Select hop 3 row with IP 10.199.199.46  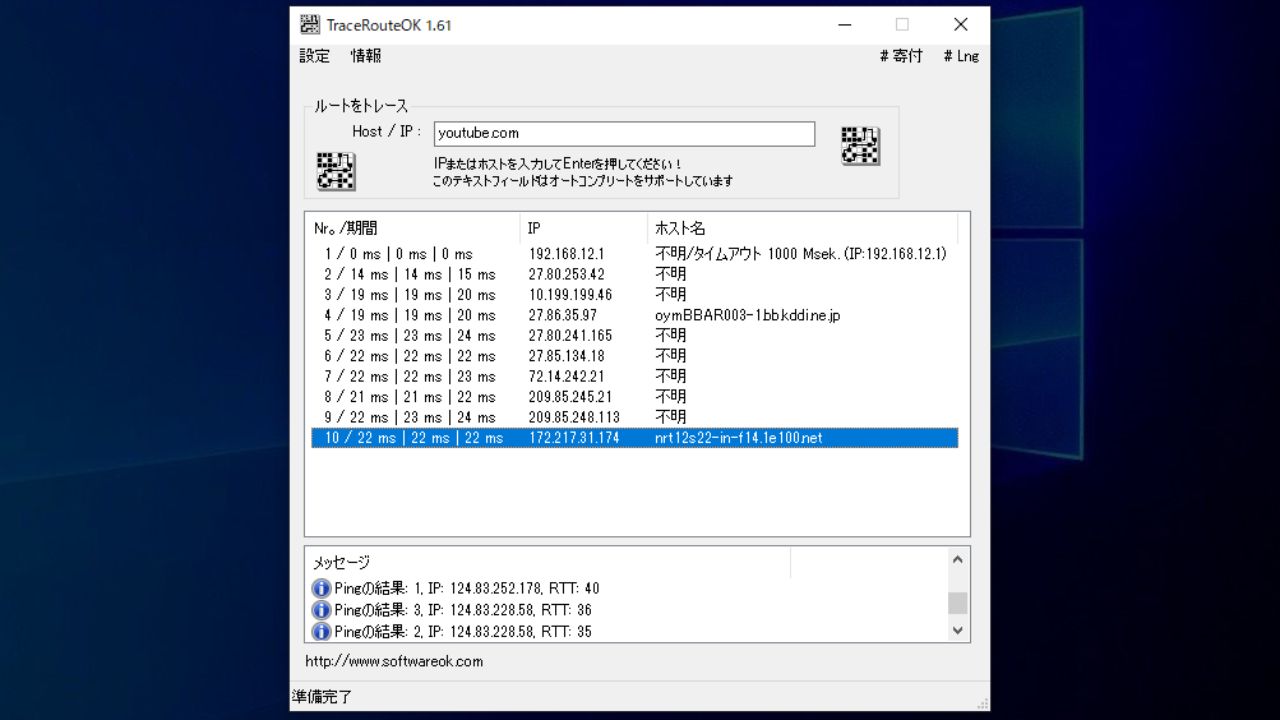click(x=634, y=295)
